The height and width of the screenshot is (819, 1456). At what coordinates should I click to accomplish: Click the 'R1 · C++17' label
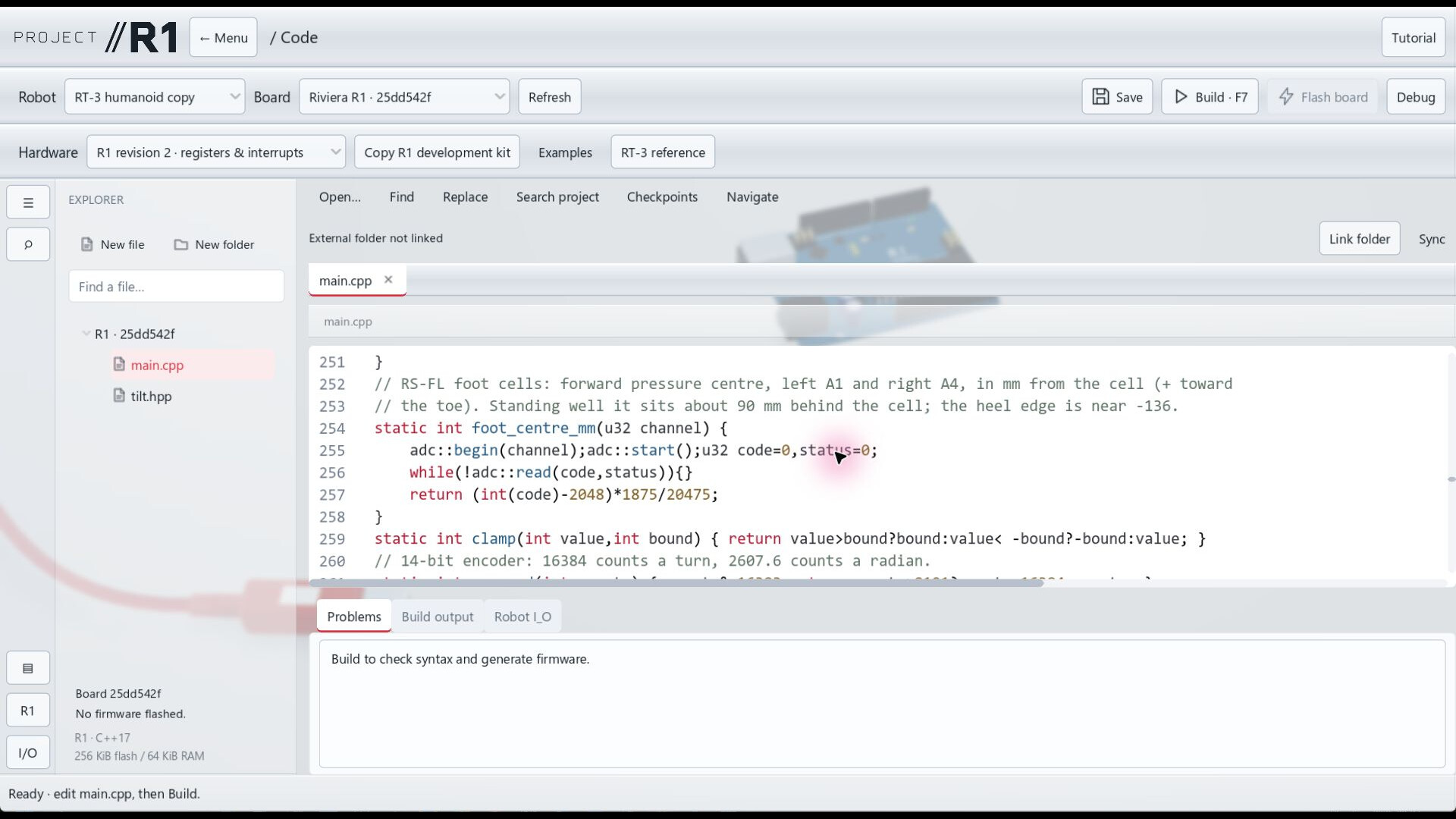(102, 738)
